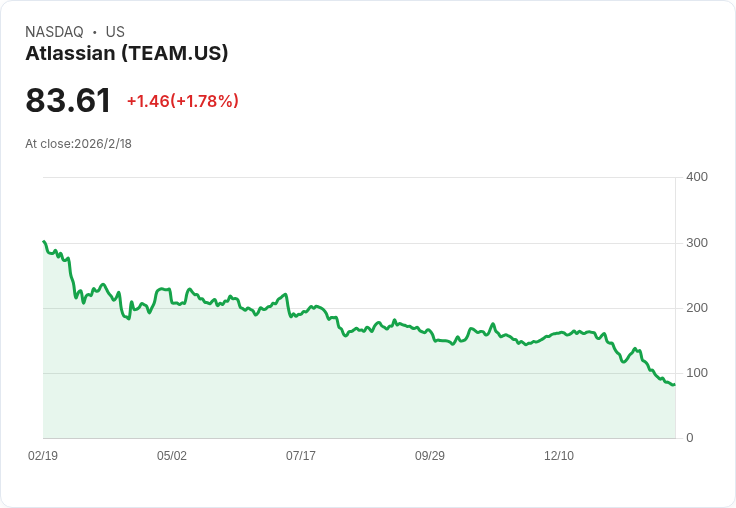Viewport: 736px width, 508px height.
Task: Open the Atlassian (TEAM.US) title
Action: click(127, 54)
